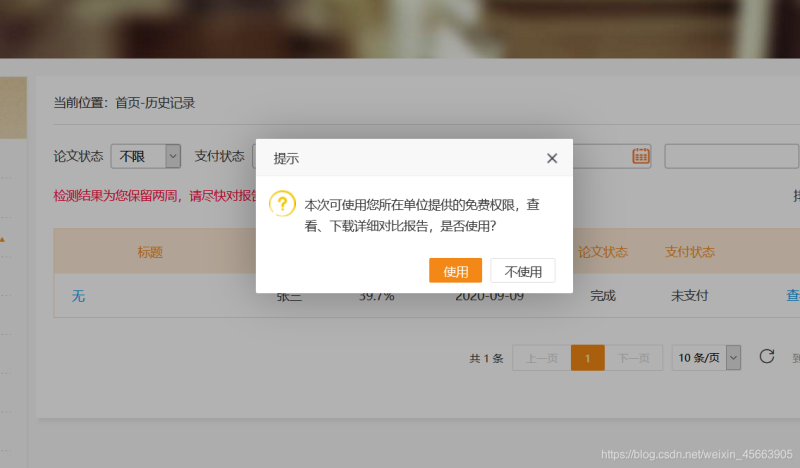Screen dimensions: 800x468
Task: Click the yellow question mark icon
Action: coord(282,204)
